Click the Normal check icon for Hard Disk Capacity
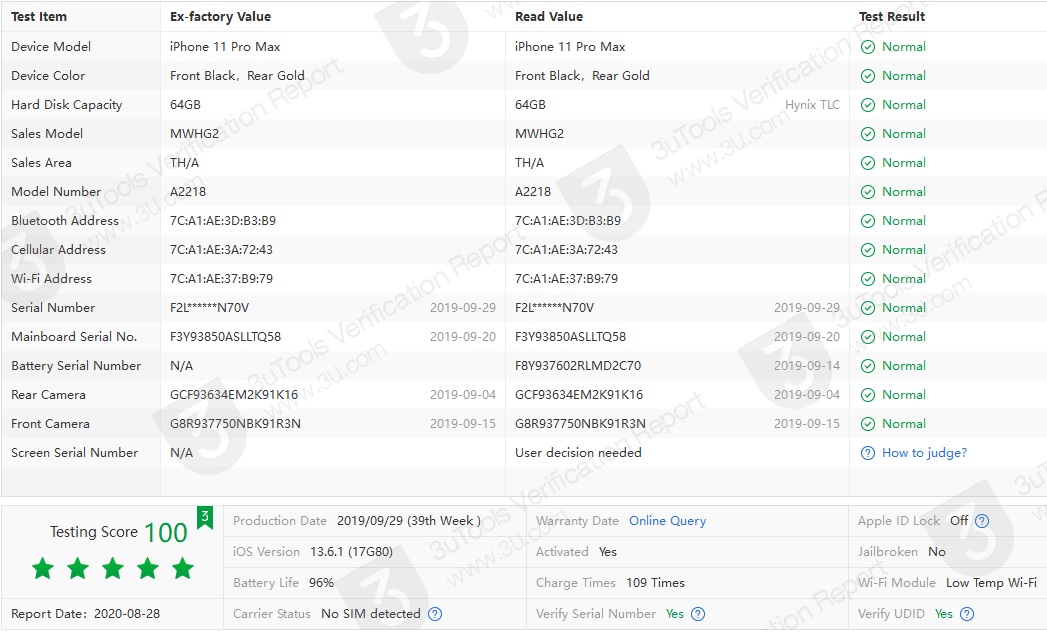This screenshot has height=633, width=1047. 867,105
